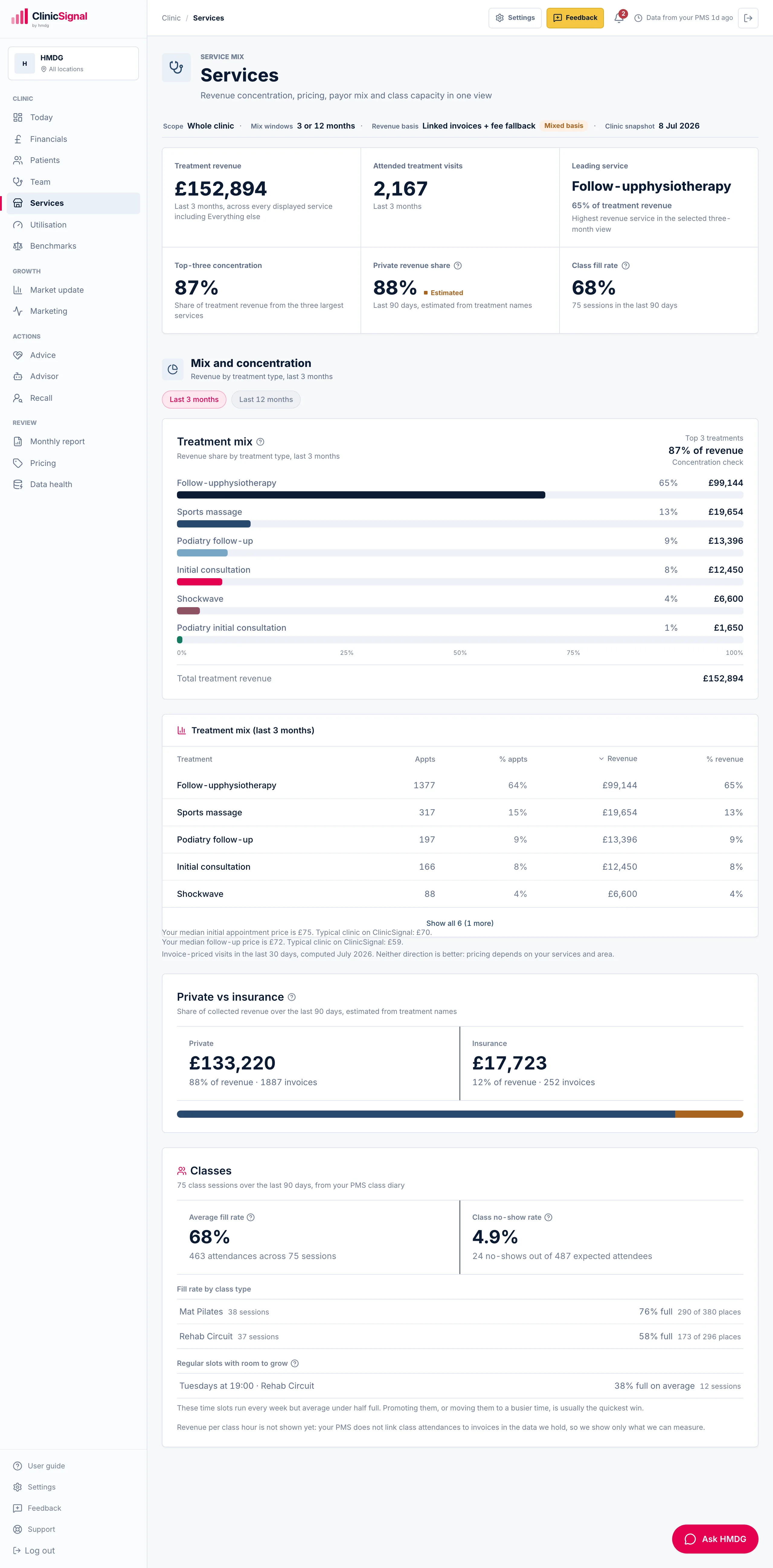Open the Monthly report page
773x1568 pixels.
73,441
